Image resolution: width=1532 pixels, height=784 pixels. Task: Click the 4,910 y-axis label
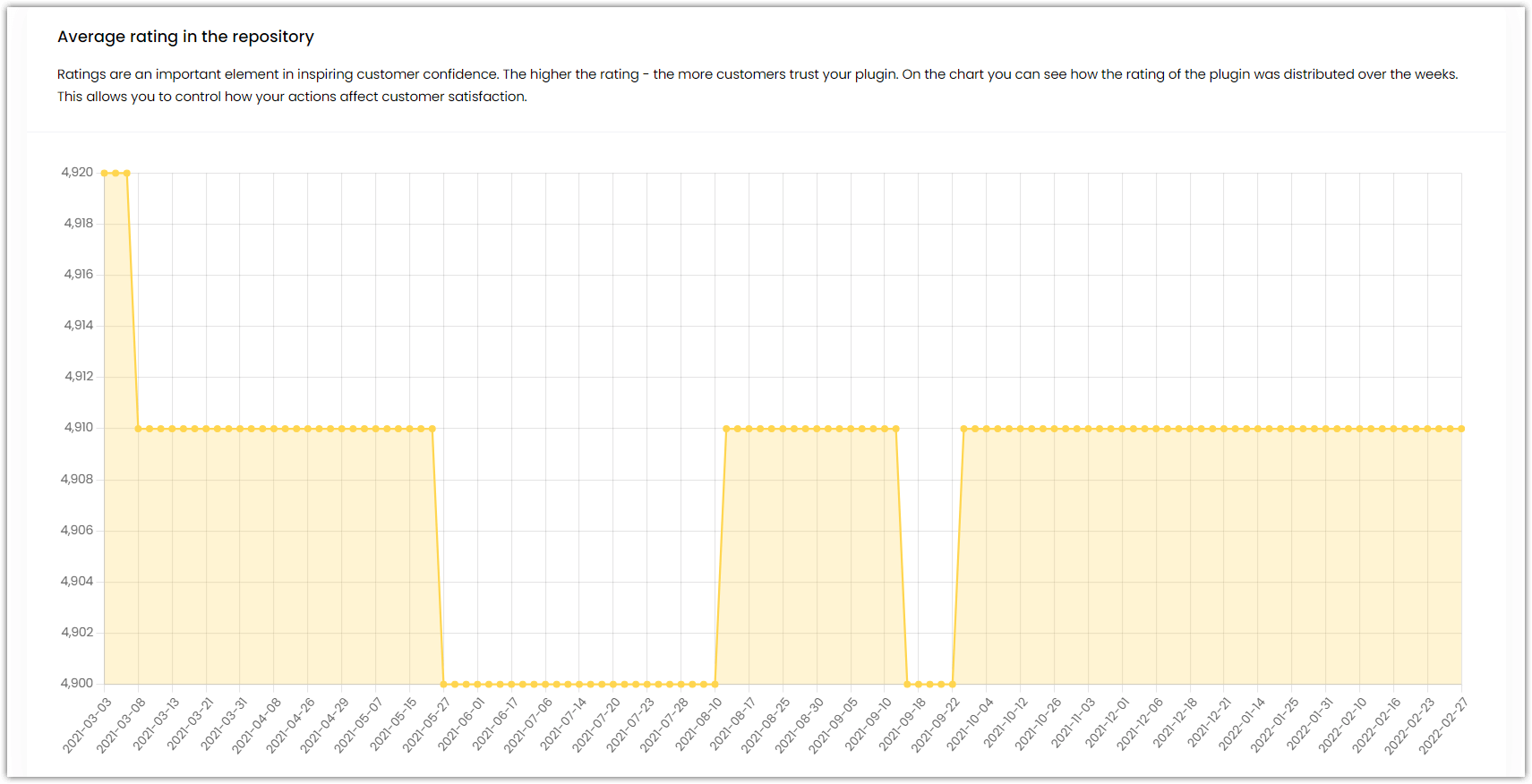78,427
